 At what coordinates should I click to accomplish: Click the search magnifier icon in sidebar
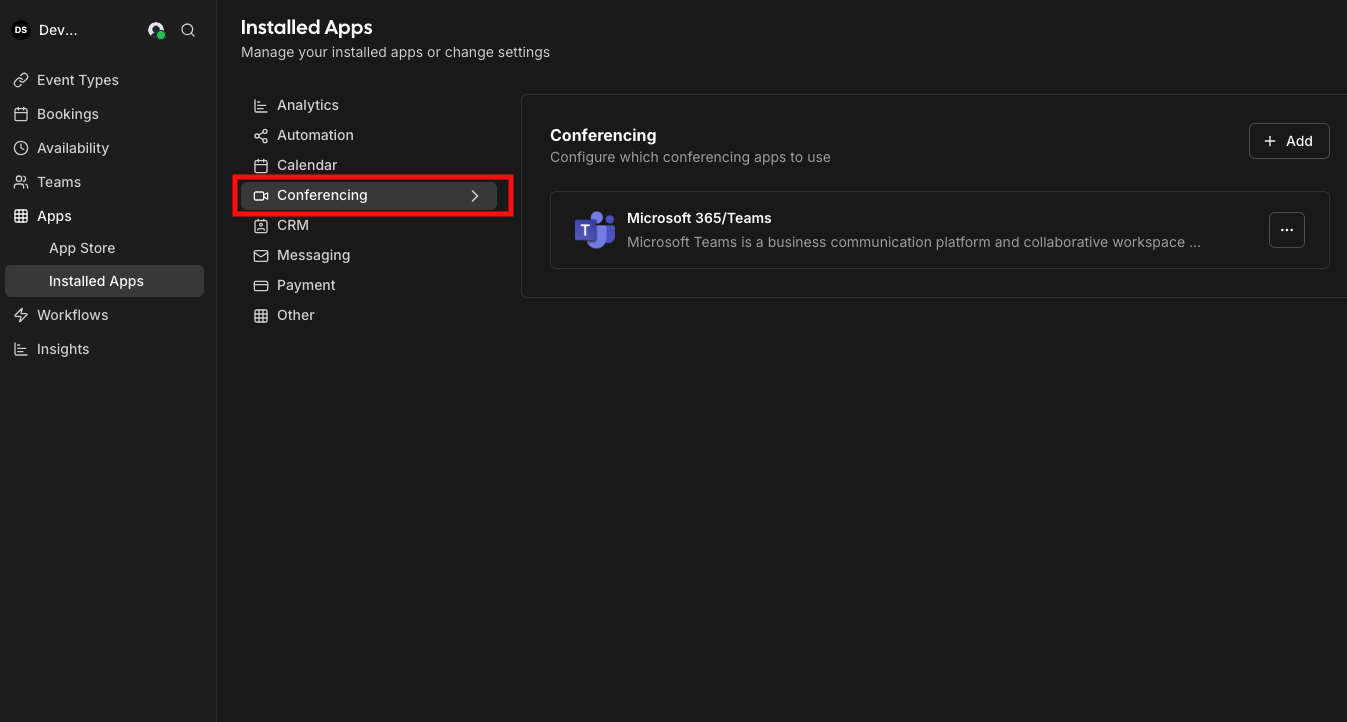pyautogui.click(x=188, y=30)
